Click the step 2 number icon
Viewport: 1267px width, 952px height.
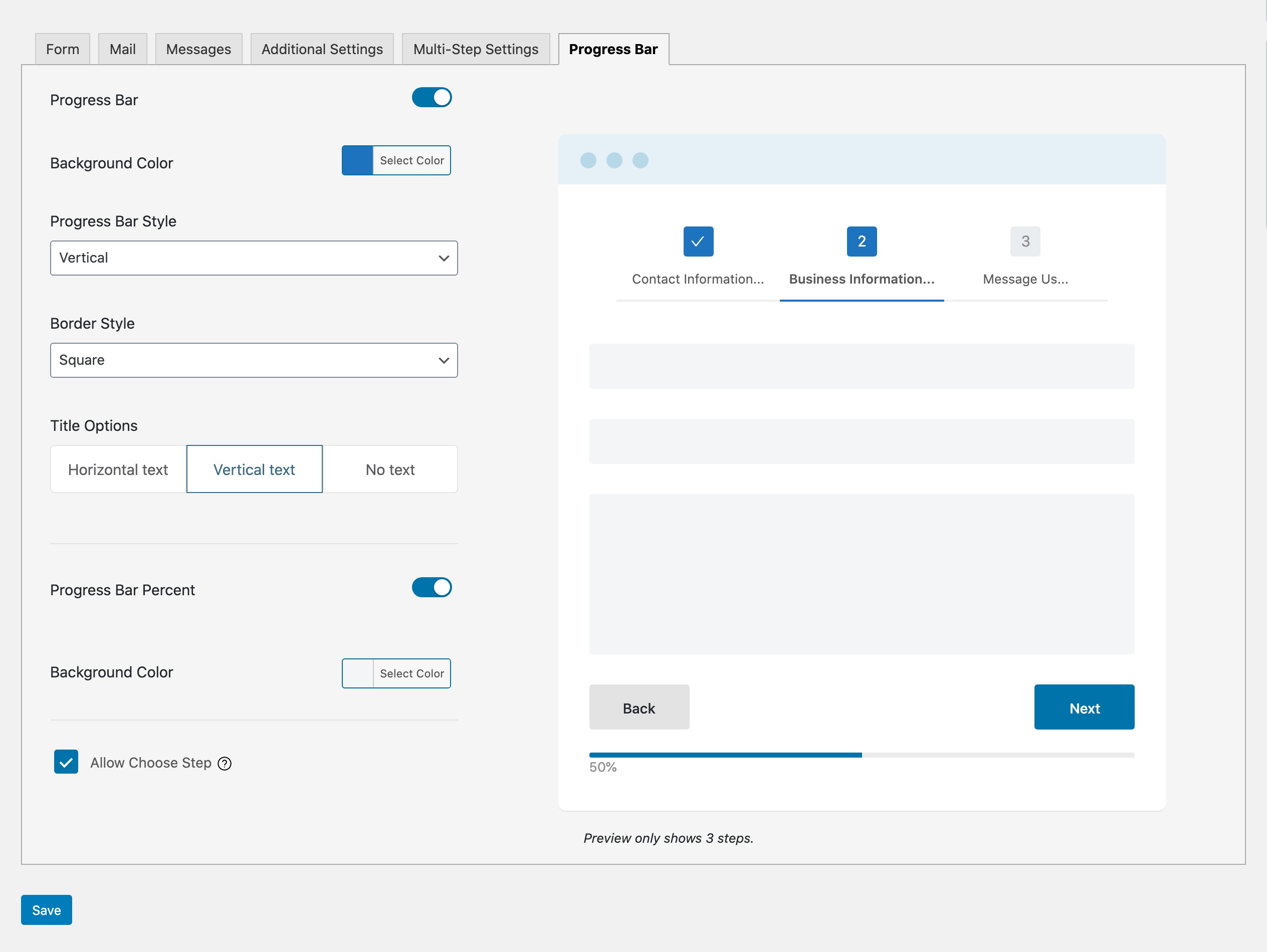coord(861,241)
